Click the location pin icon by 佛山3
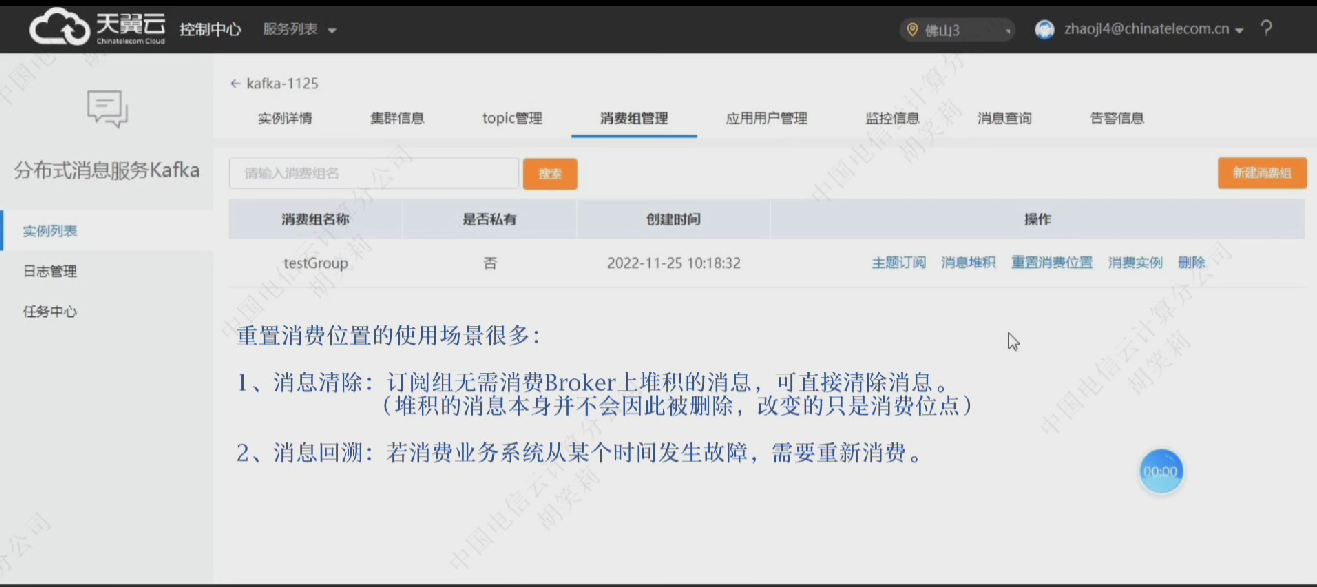Screen dimensions: 1317x587 tap(912, 30)
